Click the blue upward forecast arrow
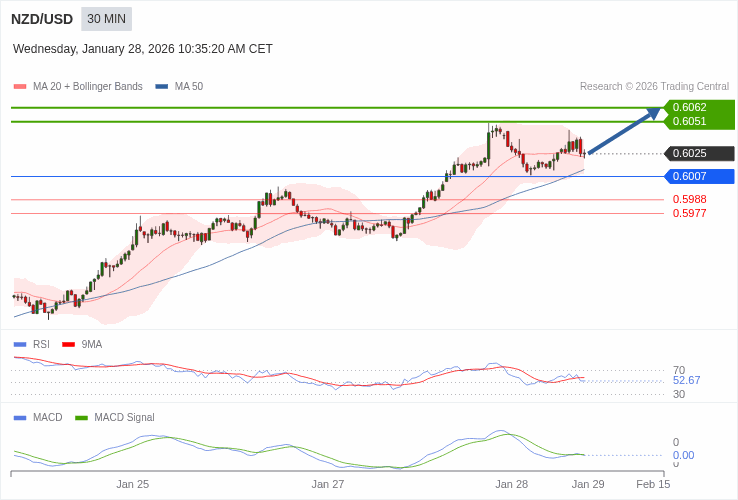 click(624, 132)
